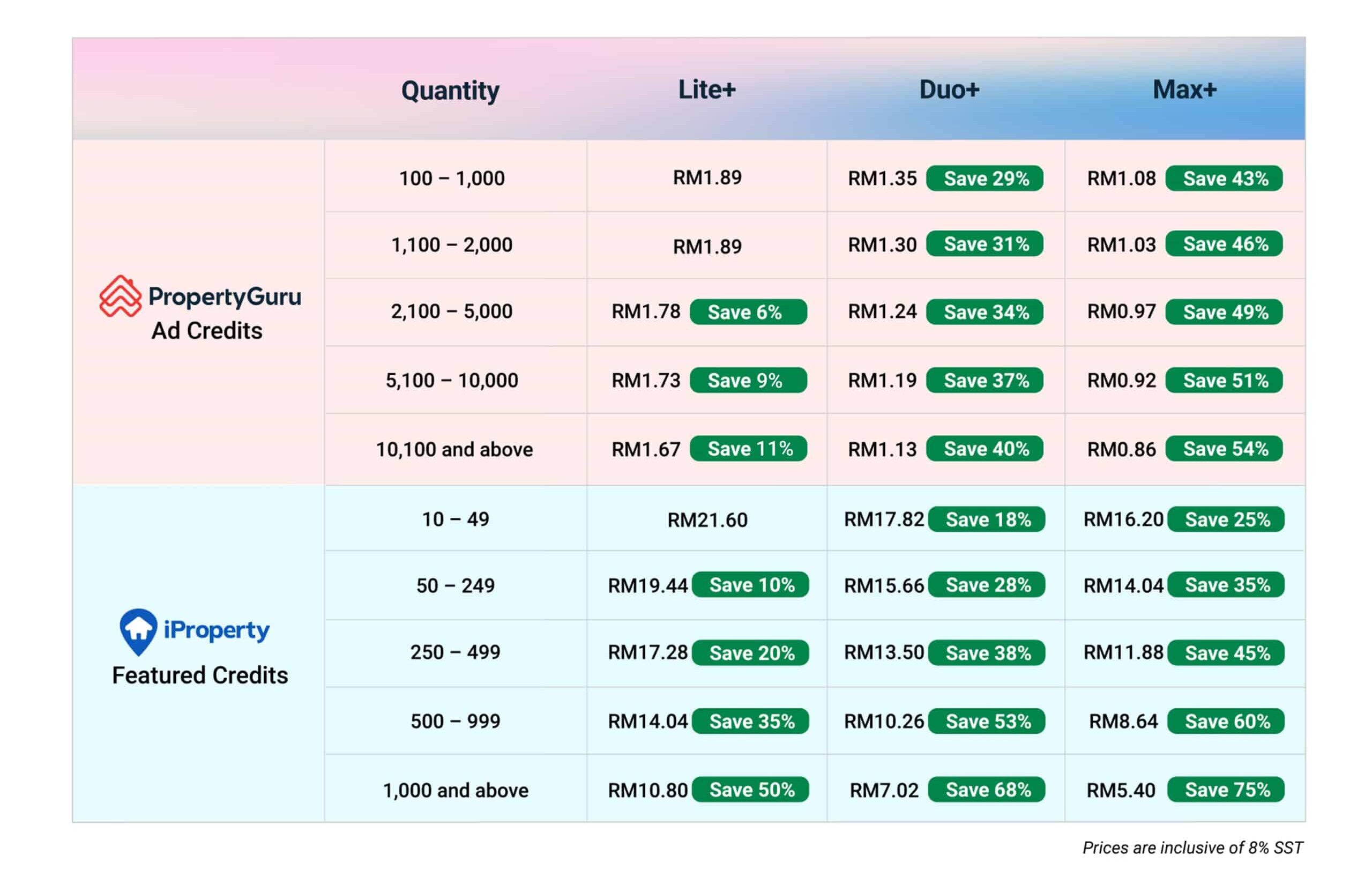
Task: Click the Save 51% badge
Action: (1224, 380)
